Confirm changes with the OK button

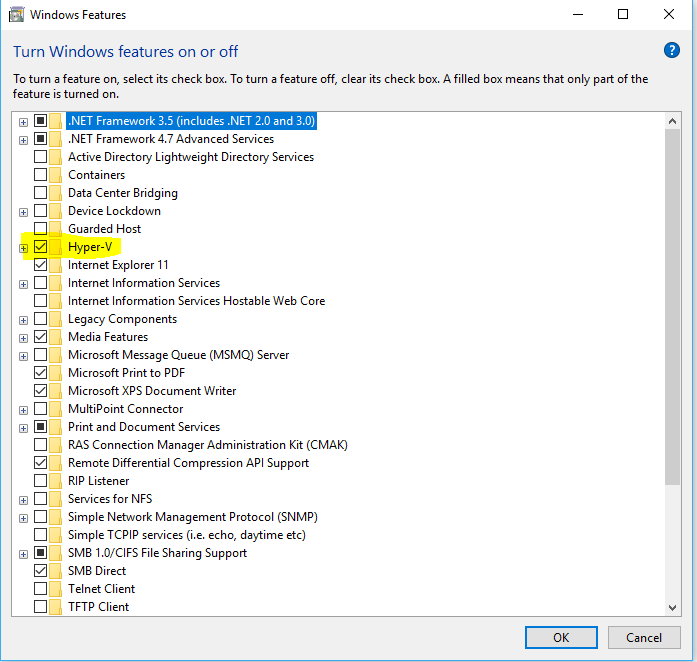point(561,638)
